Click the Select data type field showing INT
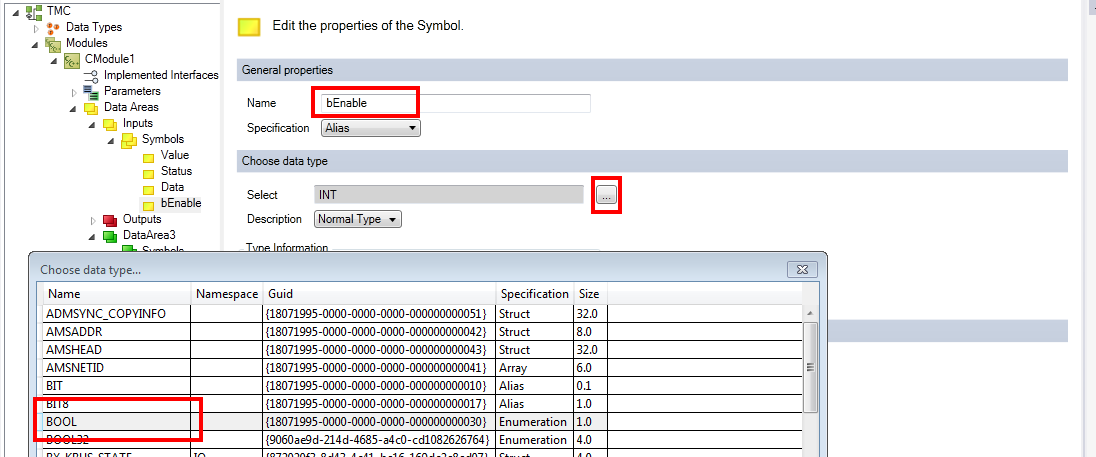This screenshot has width=1096, height=457. [x=449, y=195]
